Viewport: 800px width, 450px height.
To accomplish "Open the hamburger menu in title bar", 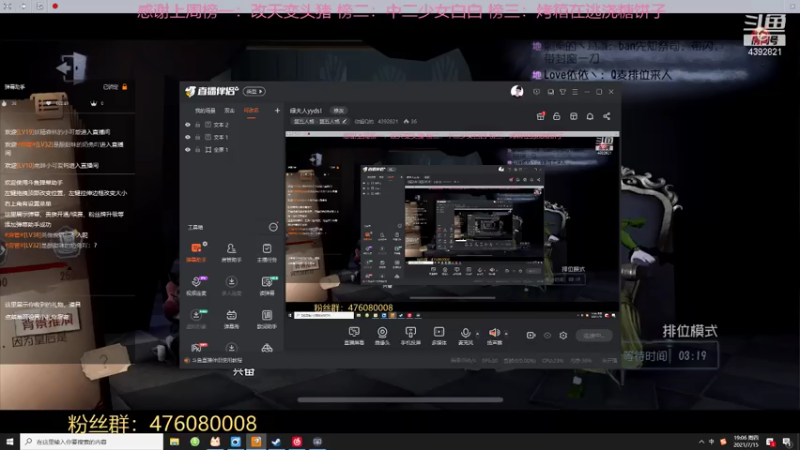I will click(575, 92).
